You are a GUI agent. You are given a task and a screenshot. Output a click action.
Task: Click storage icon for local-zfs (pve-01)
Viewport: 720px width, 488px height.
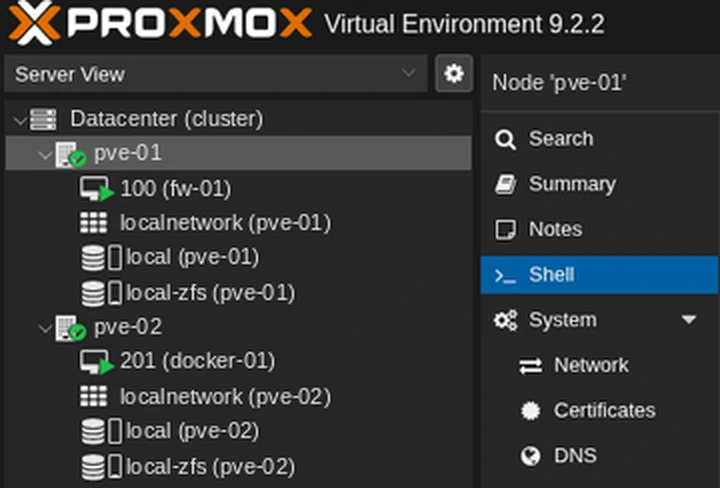coord(101,293)
